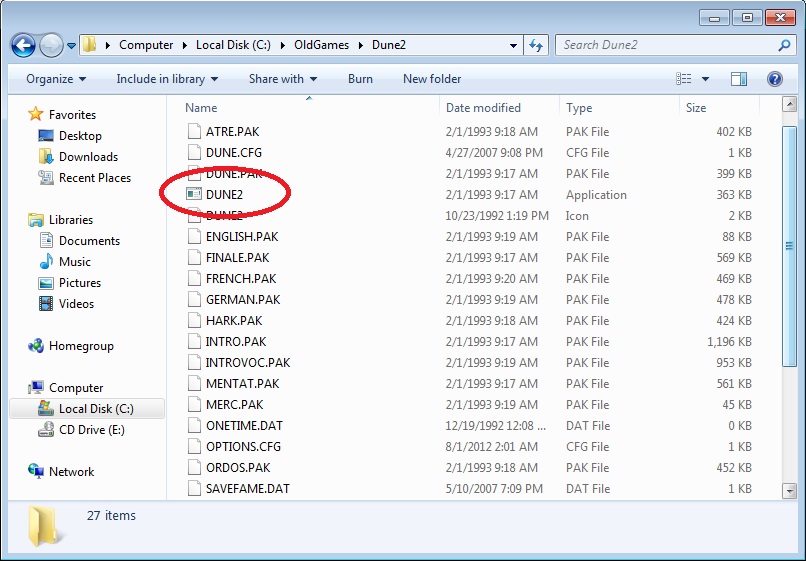Viewport: 806px width, 561px height.
Task: Click the FRENCH.PAK file icon
Action: coord(194,279)
